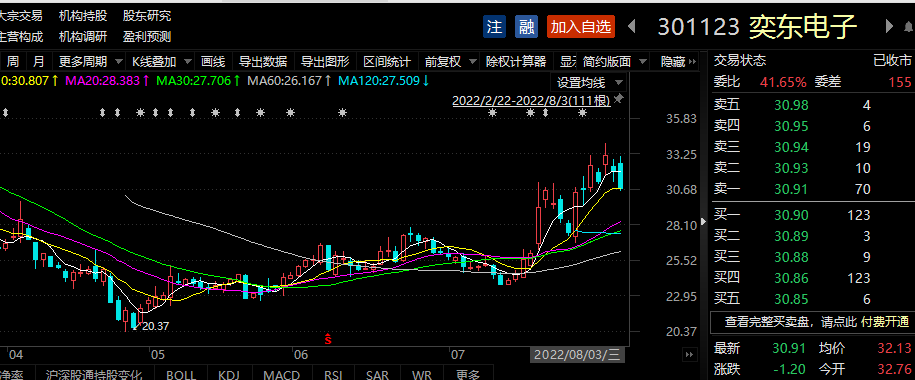Click the 买五 row at 30.85
The height and width of the screenshot is (380, 915).
[x=812, y=299]
